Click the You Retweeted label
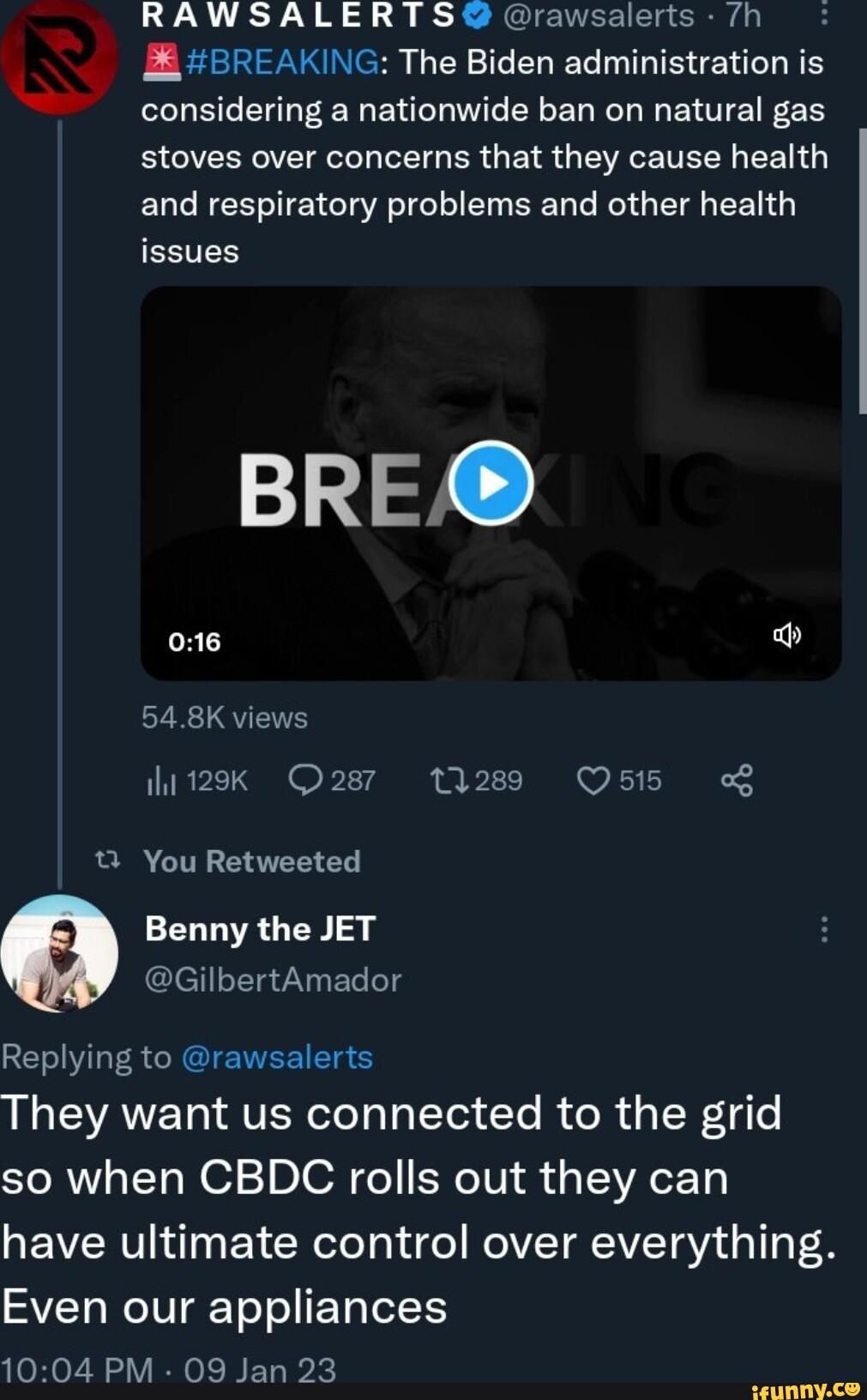This screenshot has height=1400, width=867. [251, 861]
